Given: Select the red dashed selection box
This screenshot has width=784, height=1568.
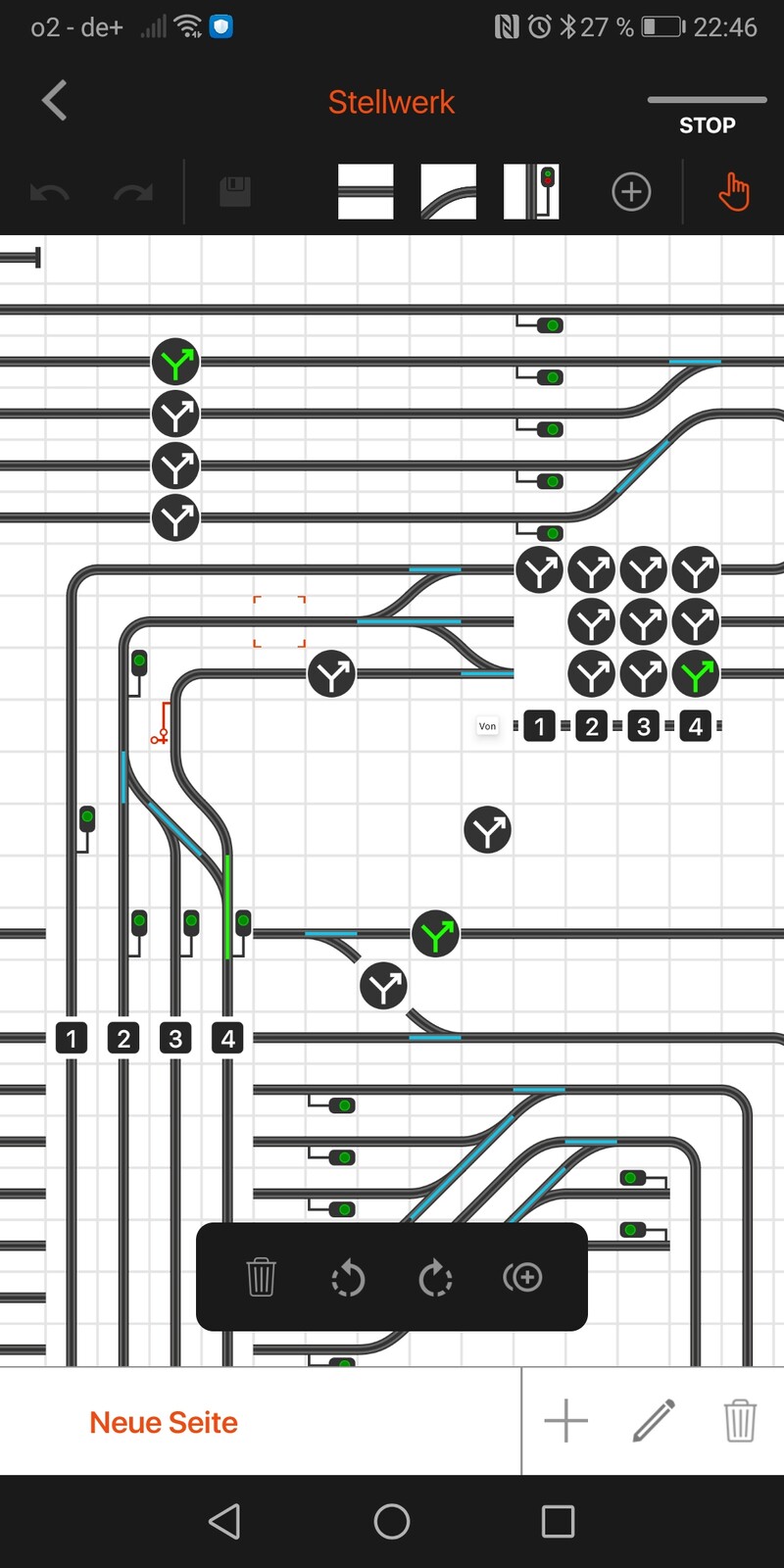Looking at the screenshot, I should pyautogui.click(x=279, y=621).
